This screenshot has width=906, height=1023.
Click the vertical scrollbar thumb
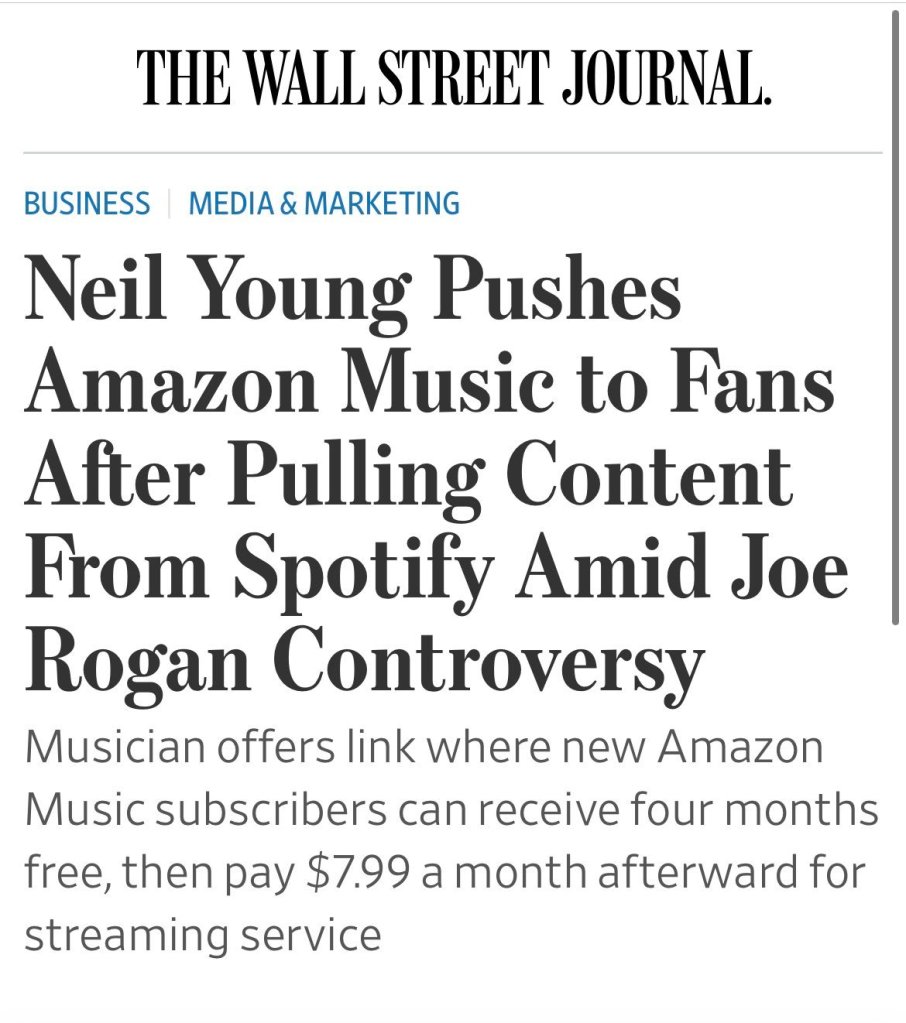click(x=895, y=320)
